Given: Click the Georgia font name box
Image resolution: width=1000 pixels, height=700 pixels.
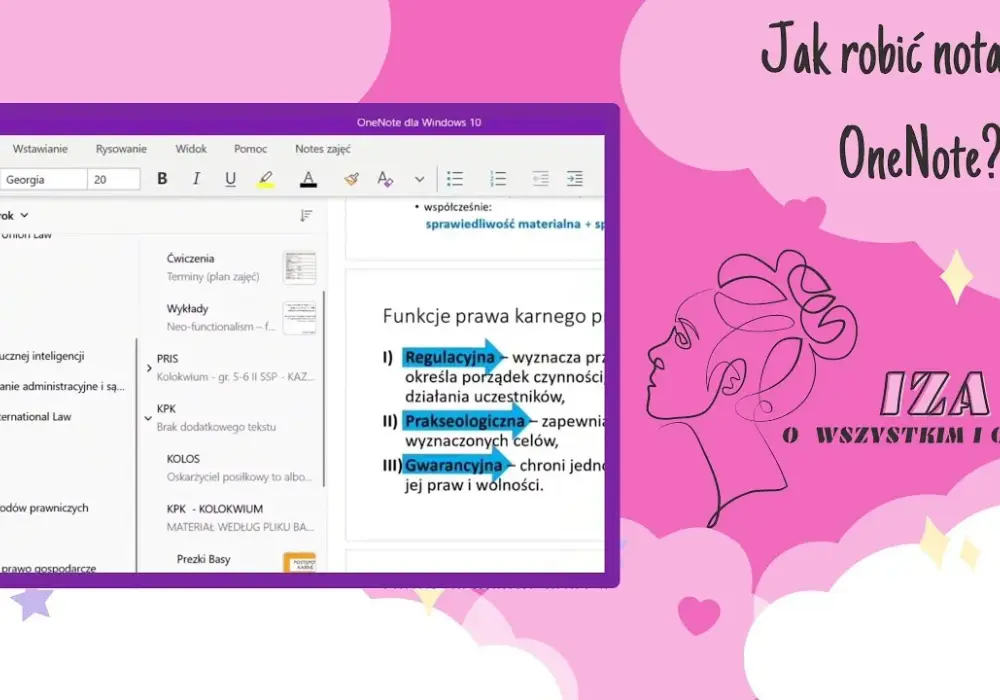Looking at the screenshot, I should (x=43, y=180).
